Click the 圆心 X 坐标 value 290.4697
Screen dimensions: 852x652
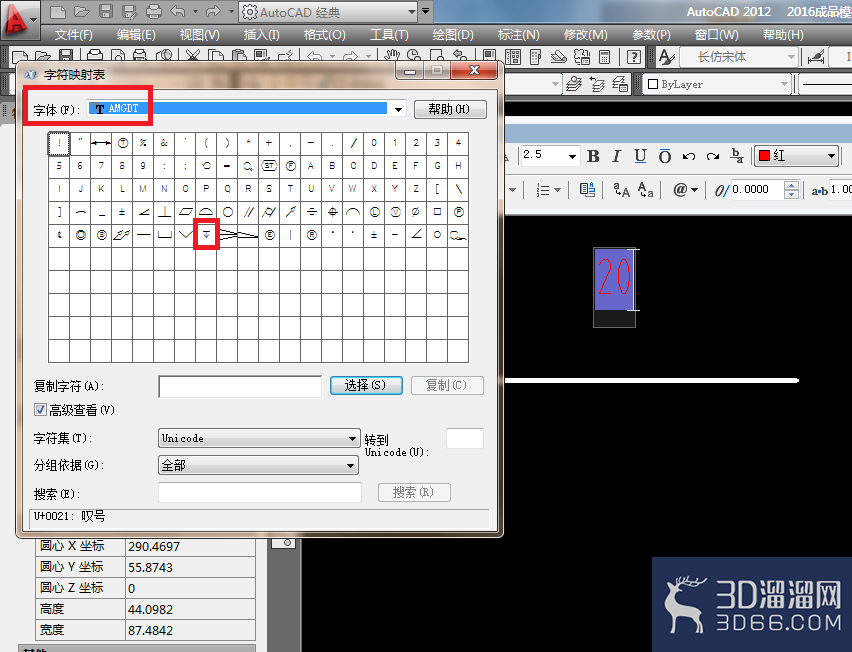coord(154,547)
